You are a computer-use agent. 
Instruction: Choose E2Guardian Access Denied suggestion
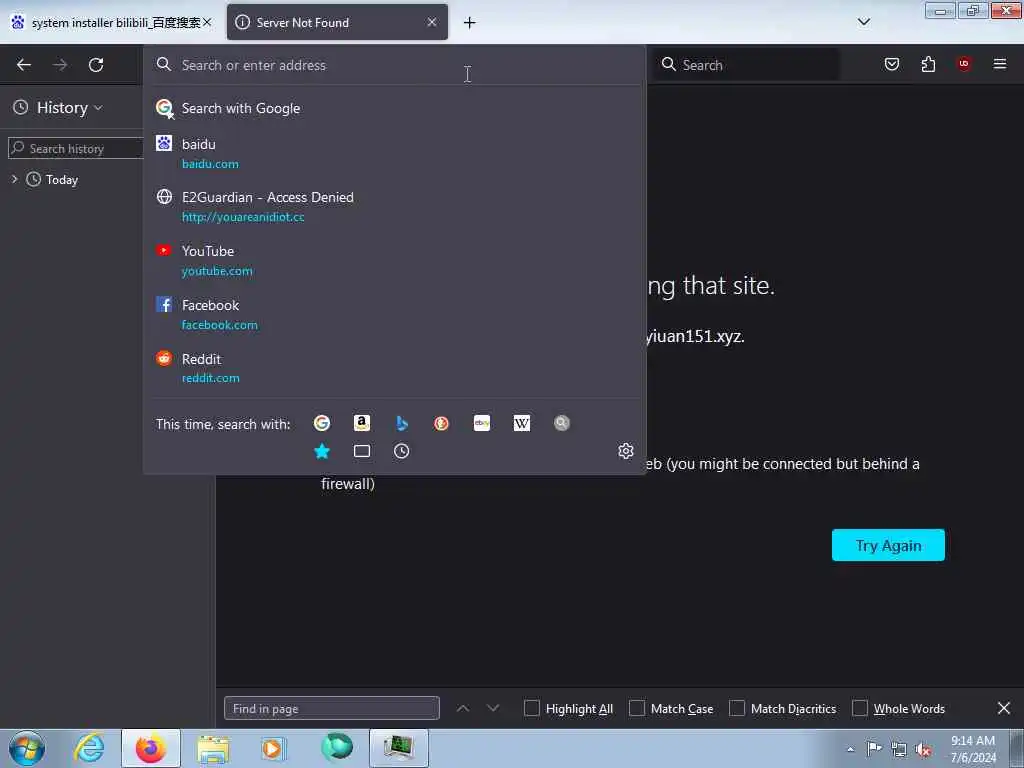[x=394, y=206]
